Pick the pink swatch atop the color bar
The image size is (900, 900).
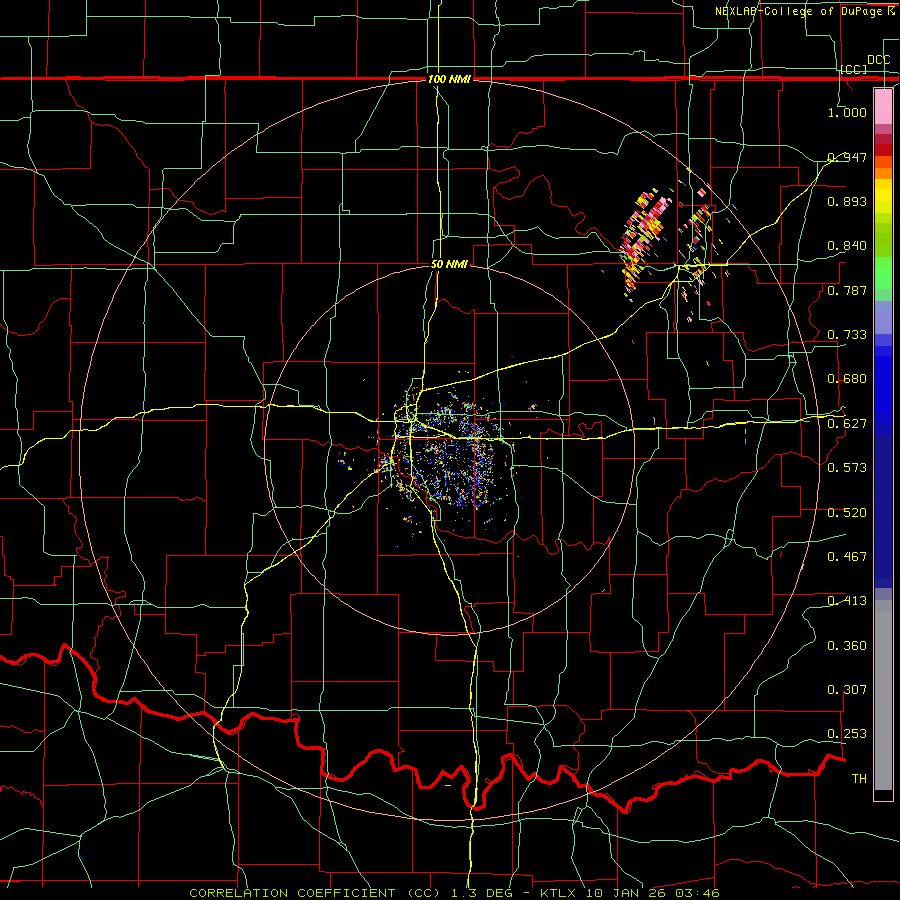click(x=883, y=106)
